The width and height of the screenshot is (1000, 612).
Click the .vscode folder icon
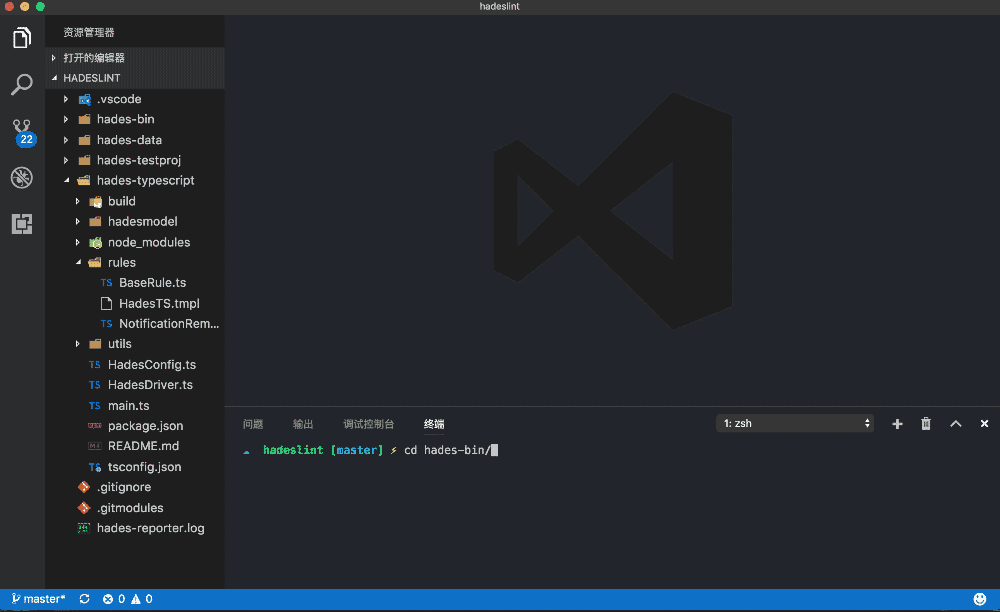coord(84,99)
